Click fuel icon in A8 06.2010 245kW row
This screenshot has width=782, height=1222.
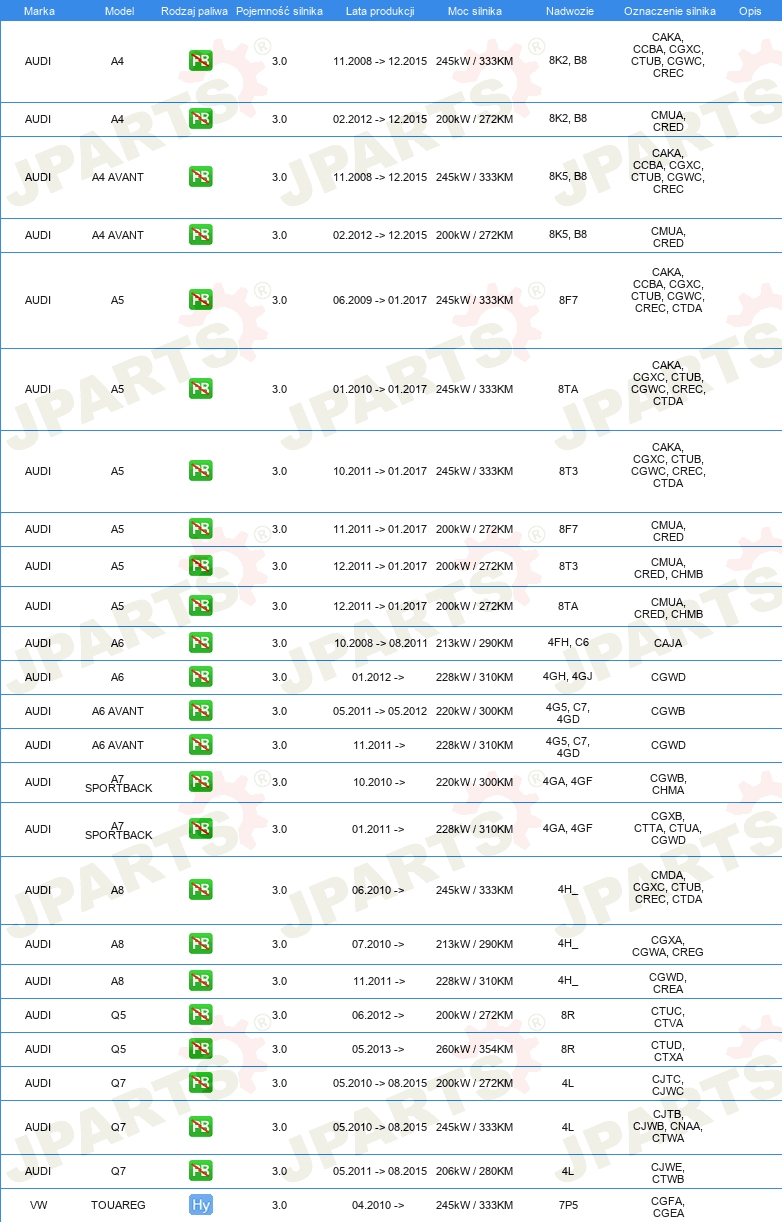[200, 890]
